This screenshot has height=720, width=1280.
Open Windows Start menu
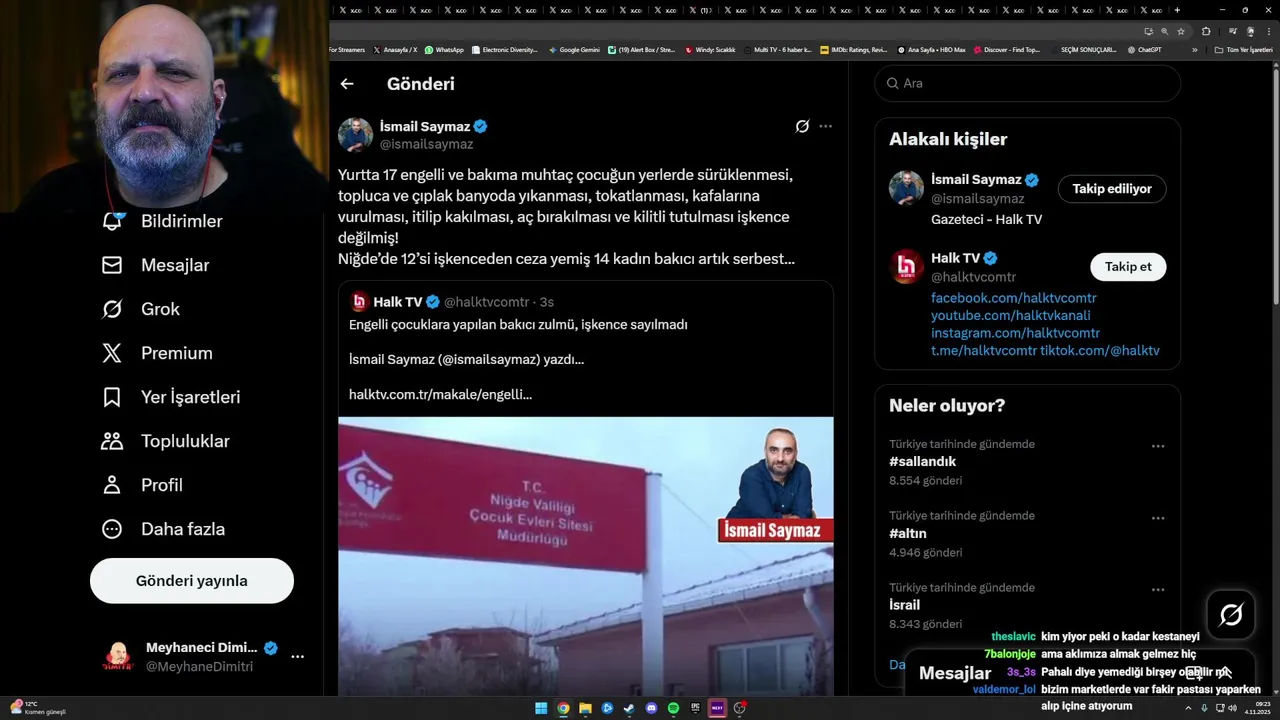(541, 708)
